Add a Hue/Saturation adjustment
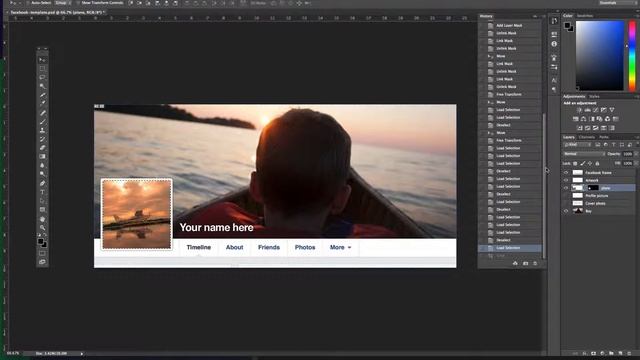Image resolution: width=640 pixels, height=360 pixels. [x=576, y=119]
